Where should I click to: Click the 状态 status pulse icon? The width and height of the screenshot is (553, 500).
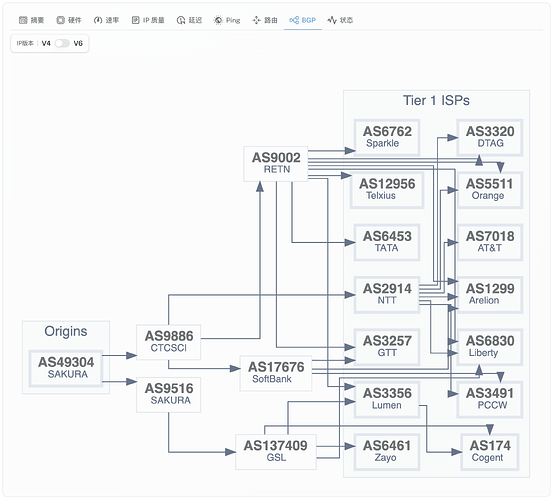(332, 20)
